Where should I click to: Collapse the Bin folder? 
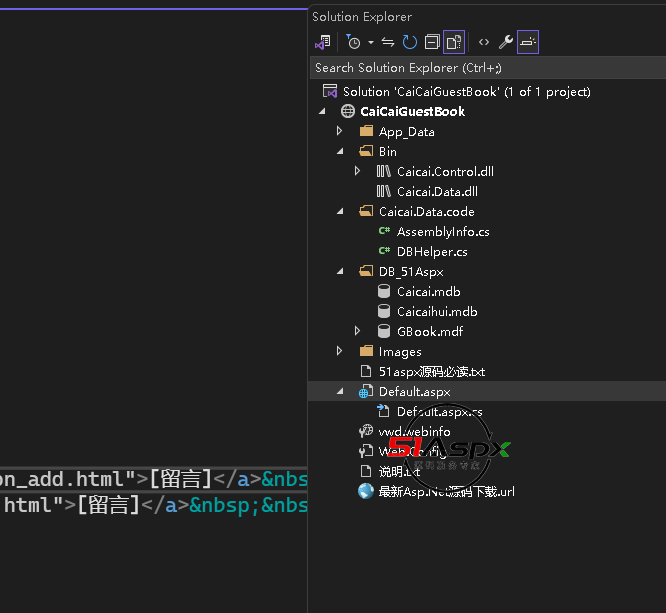coord(340,151)
